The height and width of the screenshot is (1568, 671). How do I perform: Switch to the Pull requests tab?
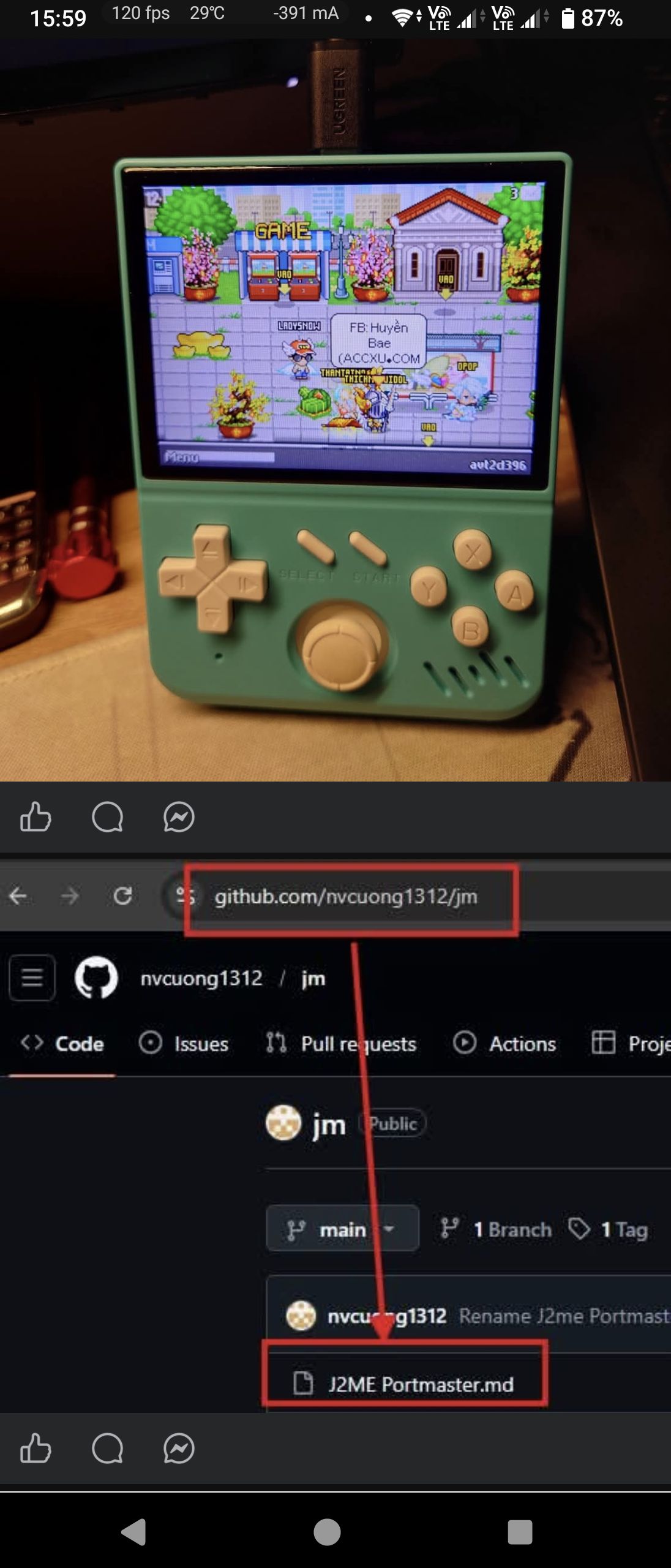coord(341,1044)
